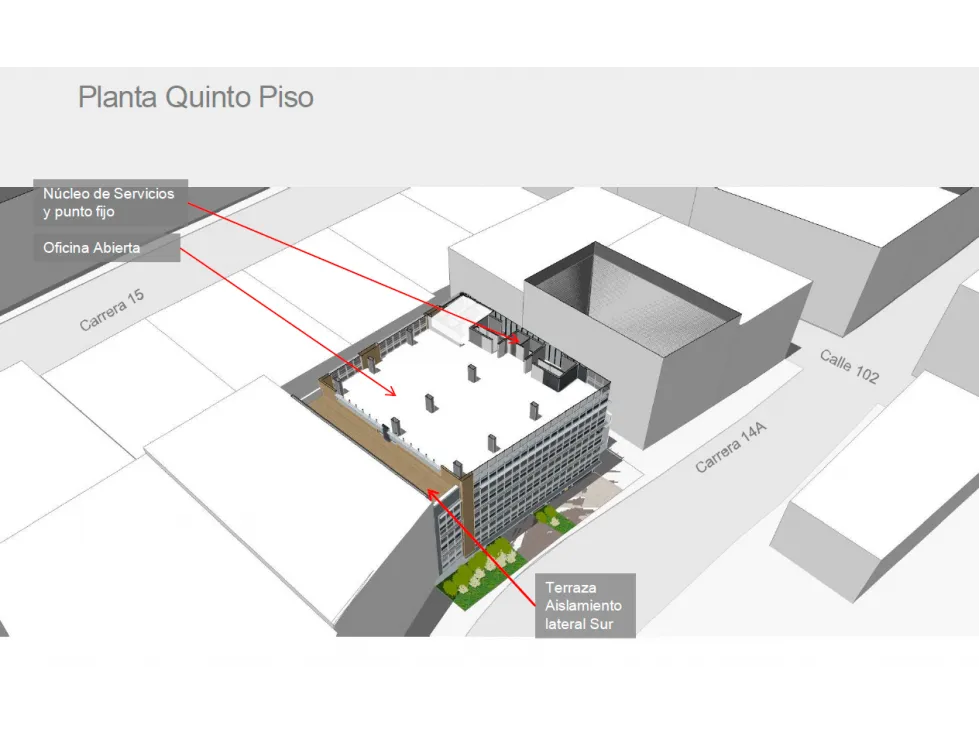Select the white open office floor slab
Viewport: 979px width, 734px height.
450,400
